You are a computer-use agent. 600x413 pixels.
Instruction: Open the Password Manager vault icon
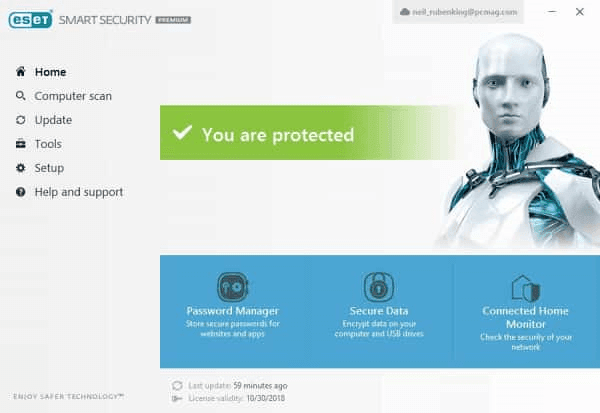[x=233, y=287]
